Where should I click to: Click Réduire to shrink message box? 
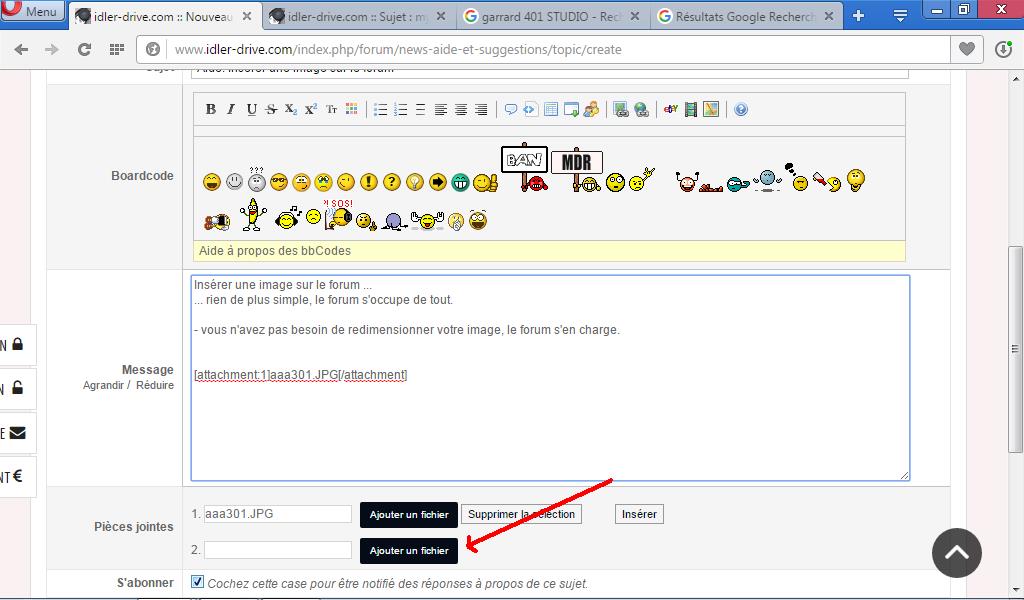(155, 385)
